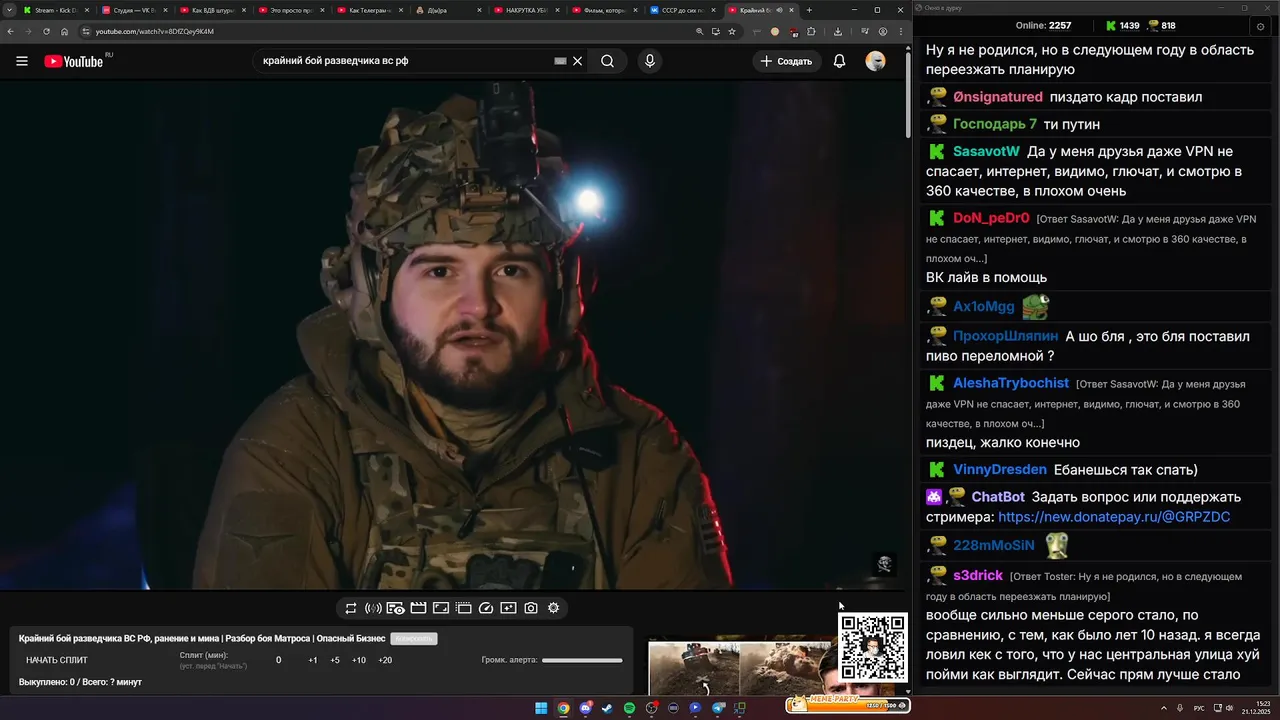The height and width of the screenshot is (720, 1280).
Task: Click username AleshaTrybochist in chat
Action: click(x=1011, y=383)
